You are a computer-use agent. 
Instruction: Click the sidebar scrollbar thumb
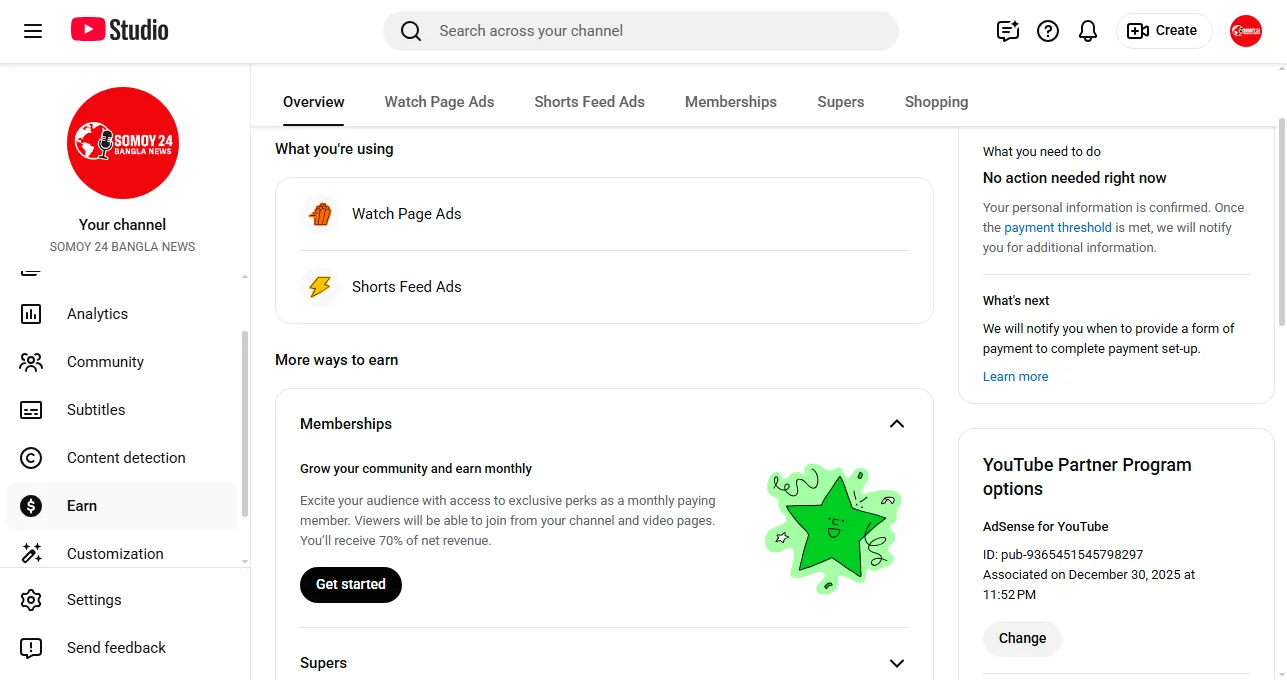(245, 424)
